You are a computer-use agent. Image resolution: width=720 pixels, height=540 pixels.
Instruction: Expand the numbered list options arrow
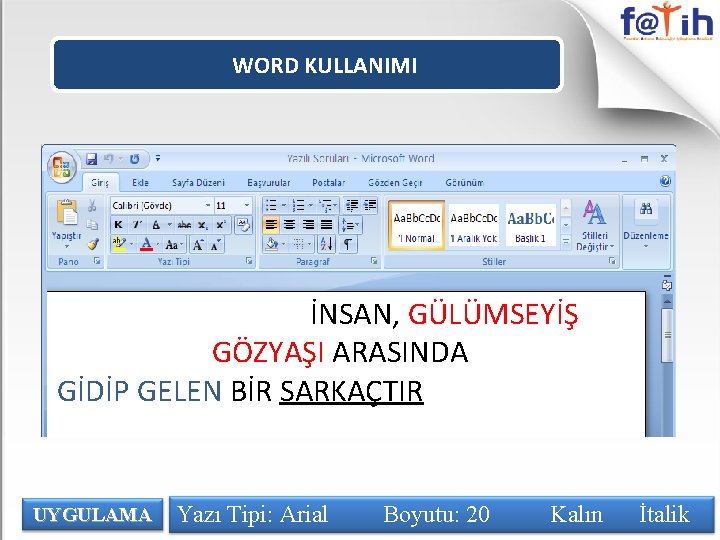click(311, 205)
